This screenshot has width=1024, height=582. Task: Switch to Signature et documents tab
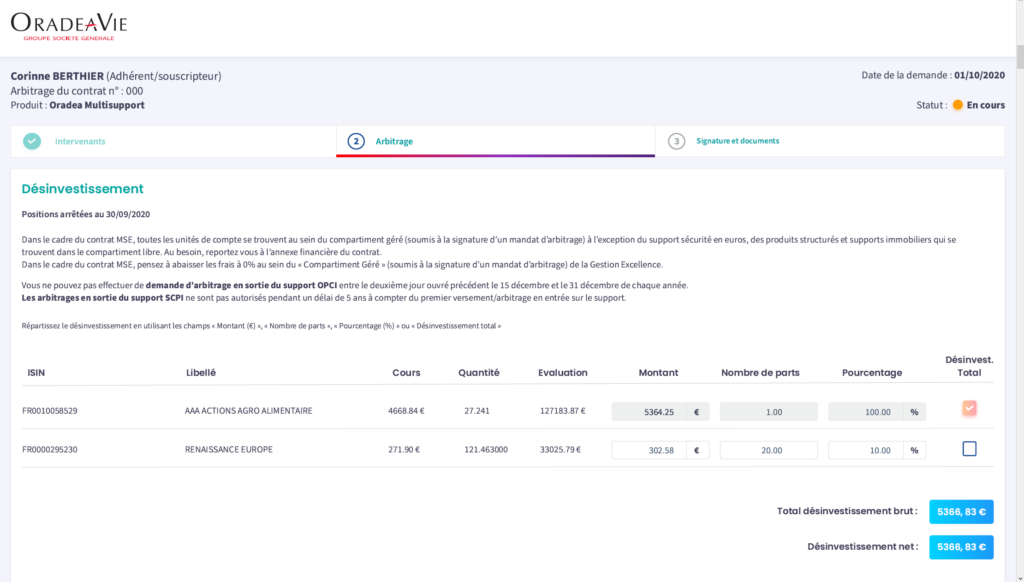pos(737,141)
